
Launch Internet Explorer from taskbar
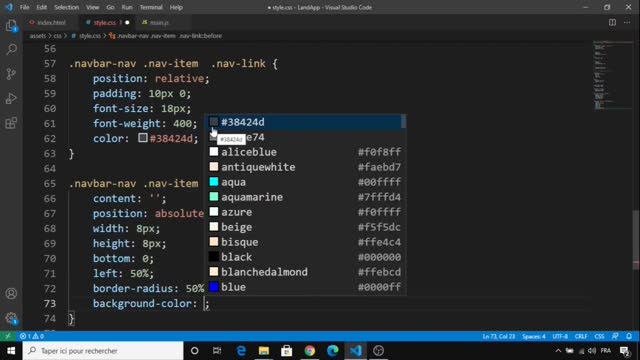pos(241,351)
